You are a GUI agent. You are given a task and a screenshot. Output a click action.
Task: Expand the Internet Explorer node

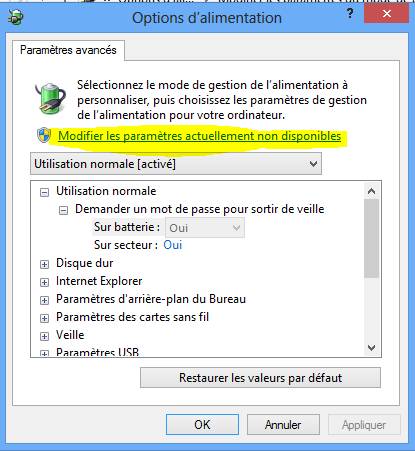pyautogui.click(x=44, y=282)
